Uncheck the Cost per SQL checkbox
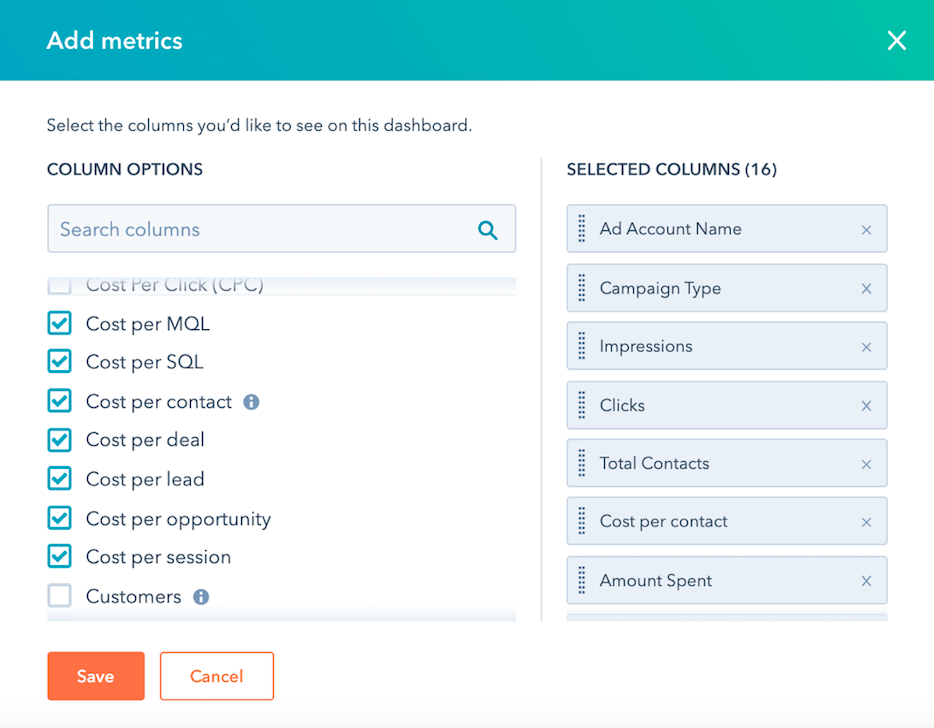Screen dimensions: 934x728 [60, 362]
